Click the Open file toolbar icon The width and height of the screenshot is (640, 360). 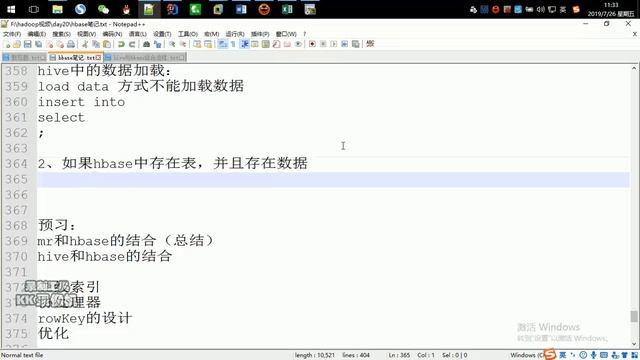[x=17, y=44]
